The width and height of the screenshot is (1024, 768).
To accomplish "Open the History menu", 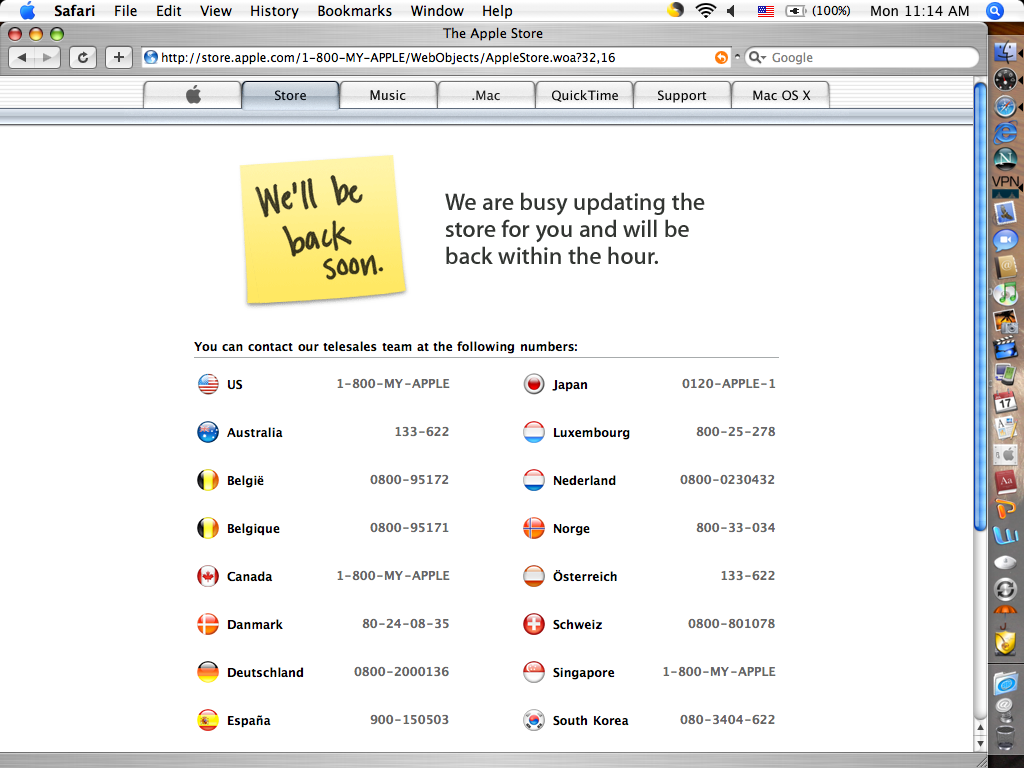I will coord(274,10).
